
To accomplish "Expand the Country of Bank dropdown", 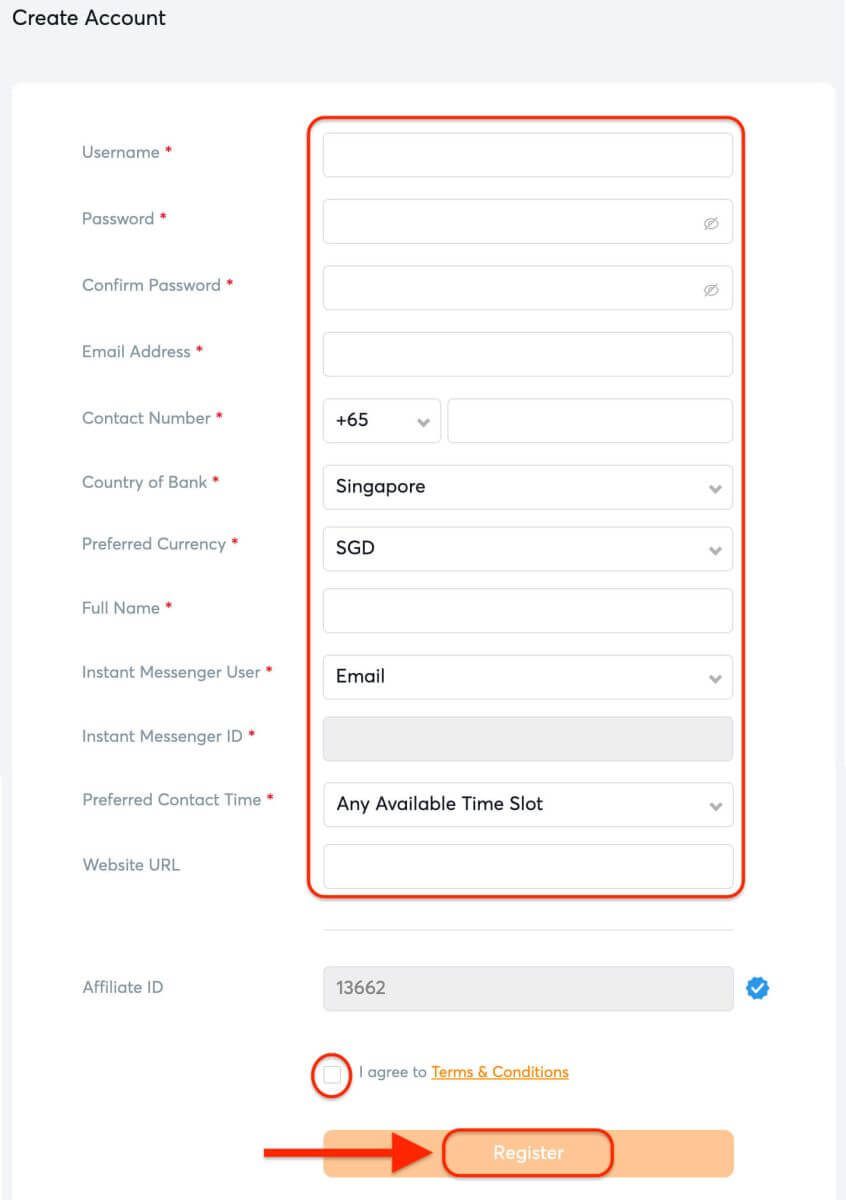I will pyautogui.click(x=527, y=487).
